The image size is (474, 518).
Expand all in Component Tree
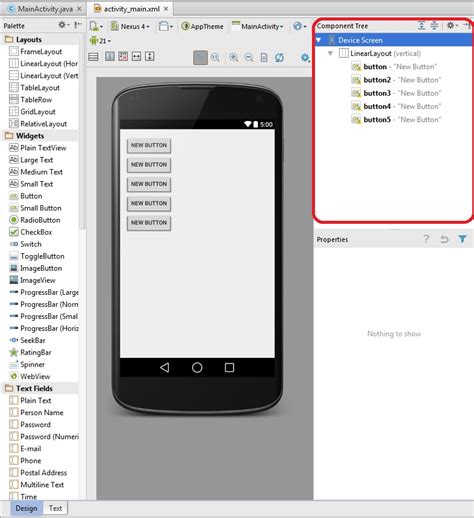421,25
